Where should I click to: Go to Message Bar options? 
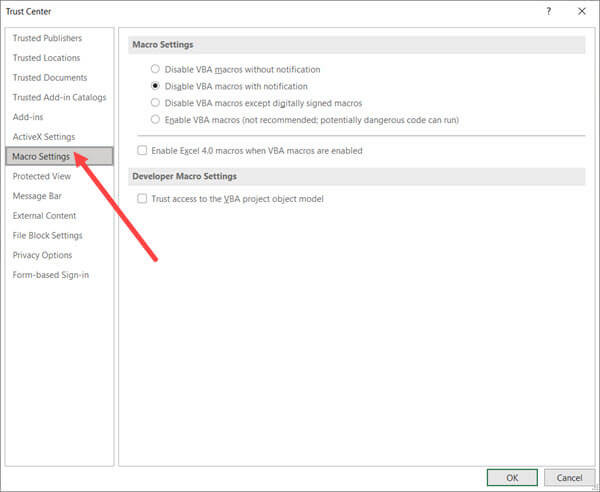click(x=37, y=196)
